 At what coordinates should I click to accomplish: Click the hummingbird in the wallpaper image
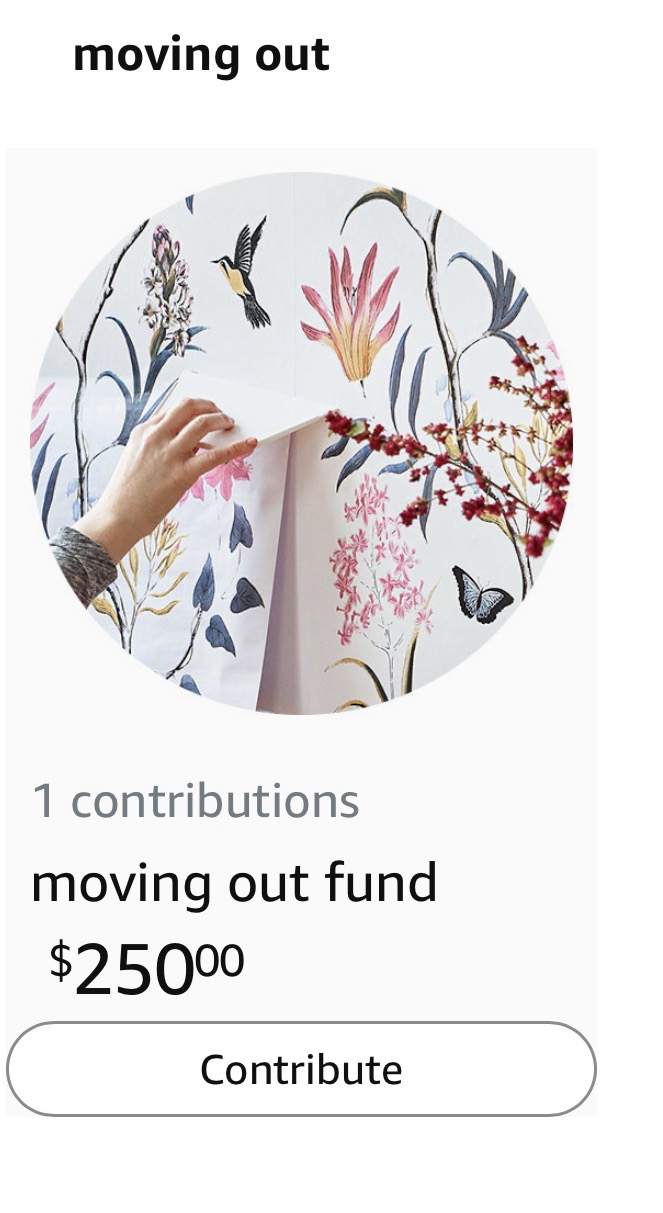[x=244, y=270]
